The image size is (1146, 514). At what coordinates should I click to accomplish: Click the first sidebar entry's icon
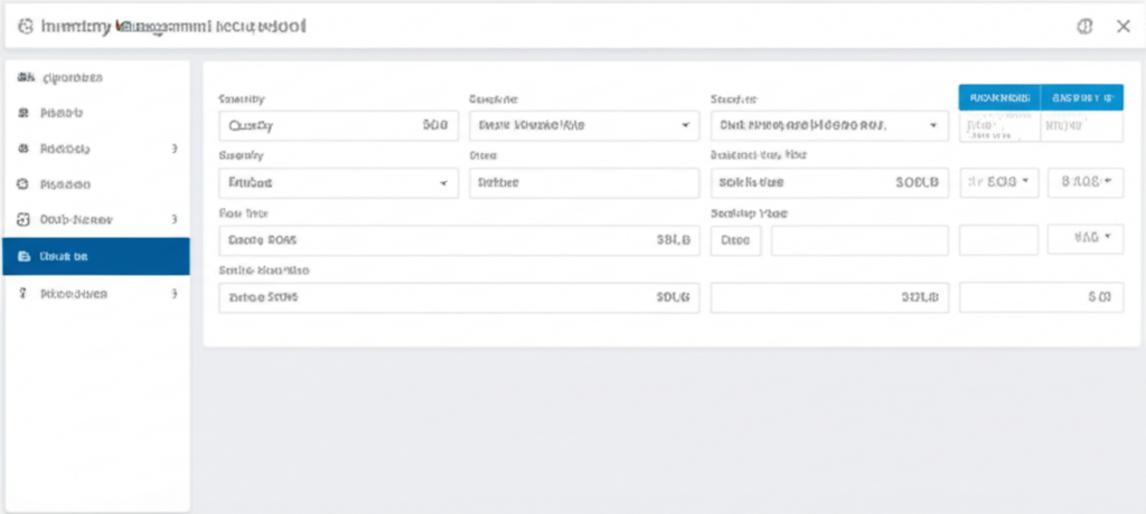pyautogui.click(x=24, y=78)
